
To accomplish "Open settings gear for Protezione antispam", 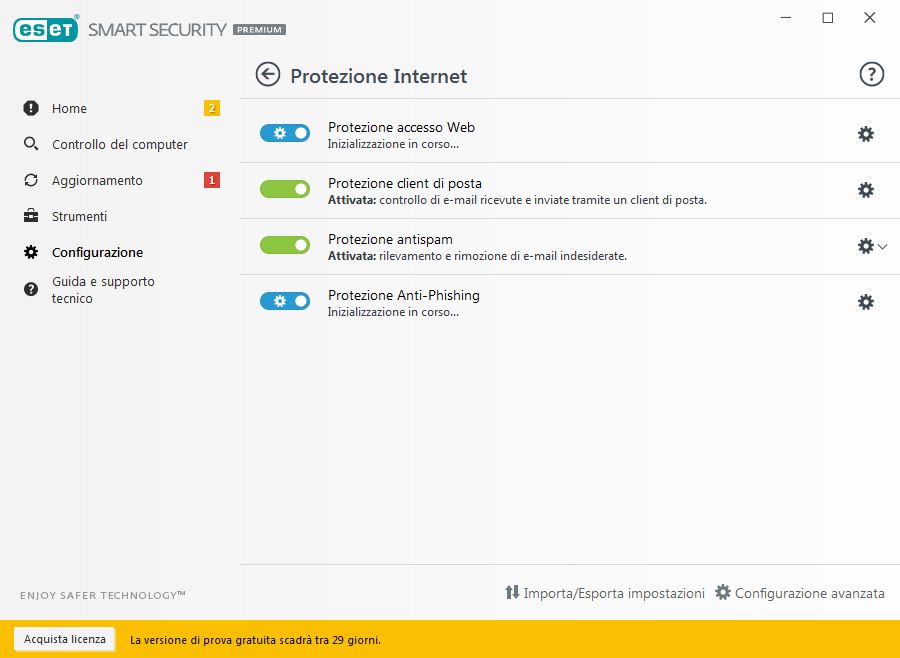I will click(866, 246).
